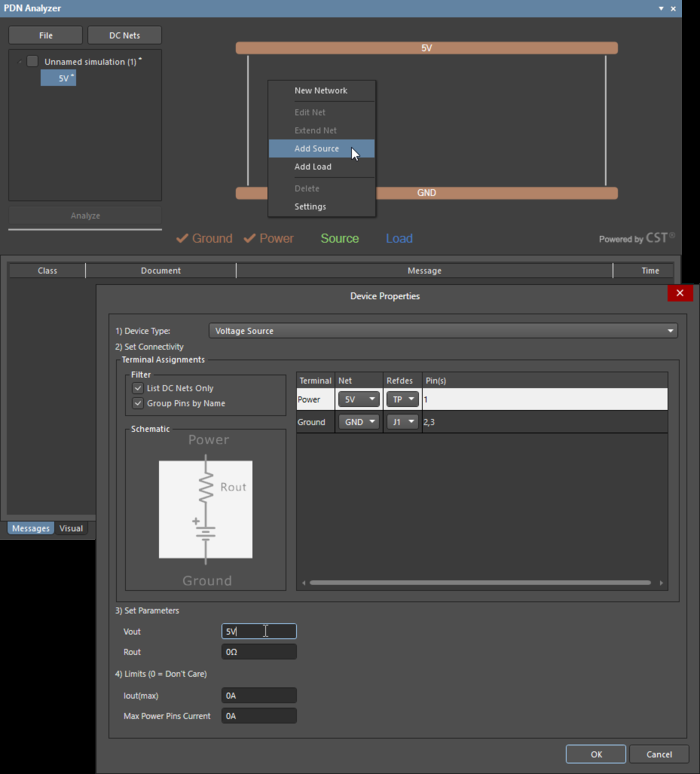Switch to the Visual tab
The image size is (700, 774).
pos(71,528)
